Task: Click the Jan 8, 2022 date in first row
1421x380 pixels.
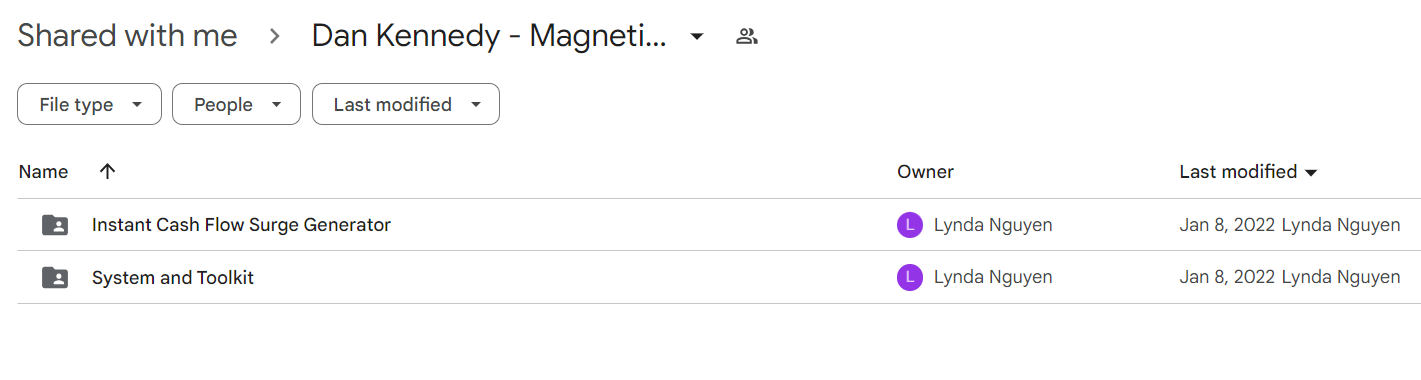Action: 1227,225
